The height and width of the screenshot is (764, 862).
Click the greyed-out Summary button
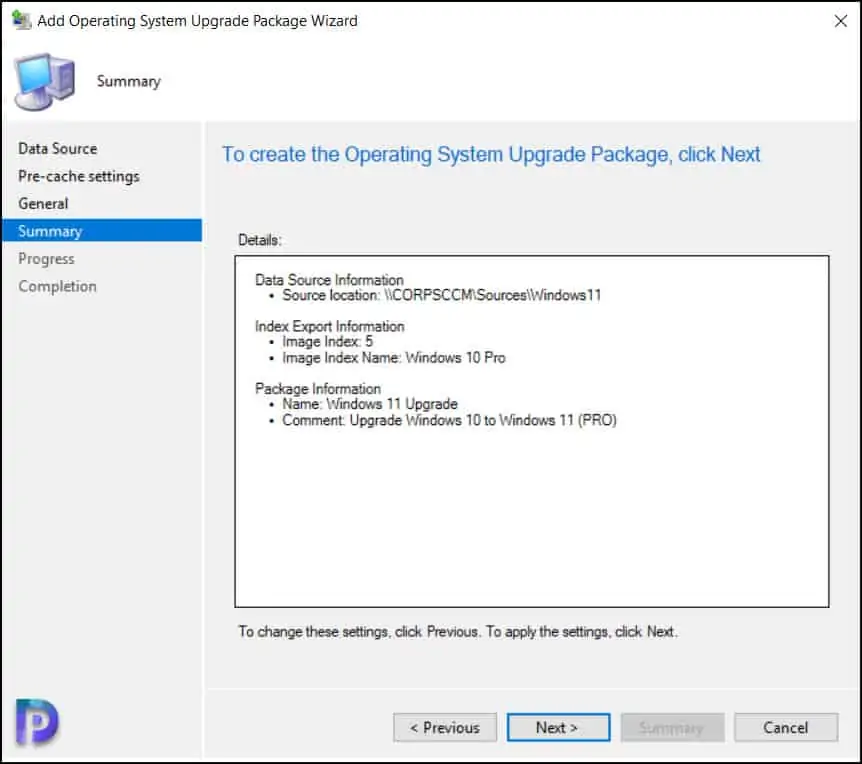point(672,727)
